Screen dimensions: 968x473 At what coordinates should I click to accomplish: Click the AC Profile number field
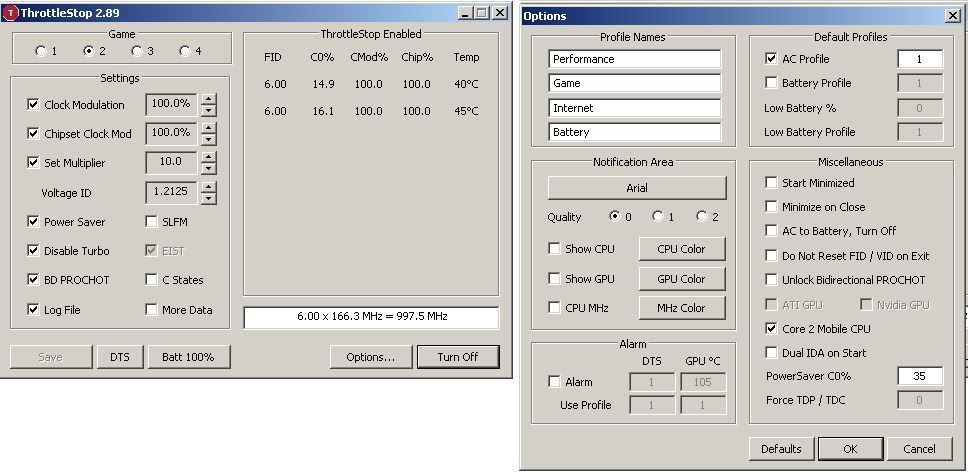coord(920,59)
